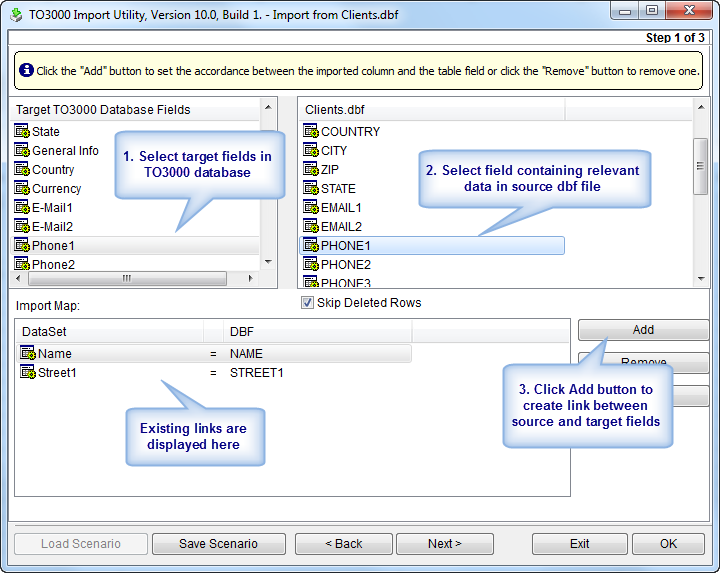The width and height of the screenshot is (720, 573).
Task: Click the Exit button
Action: pyautogui.click(x=579, y=544)
